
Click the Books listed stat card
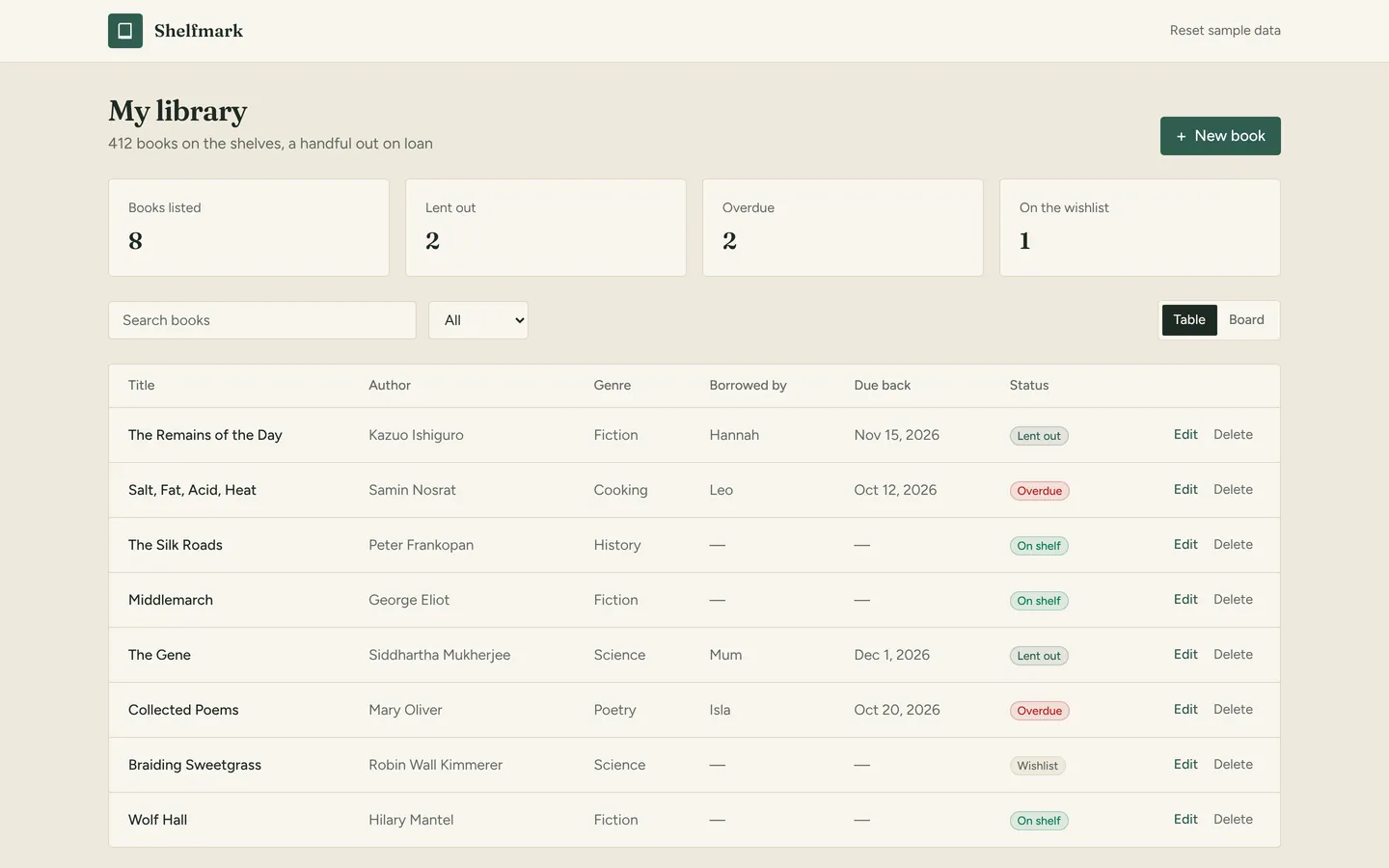(x=249, y=228)
